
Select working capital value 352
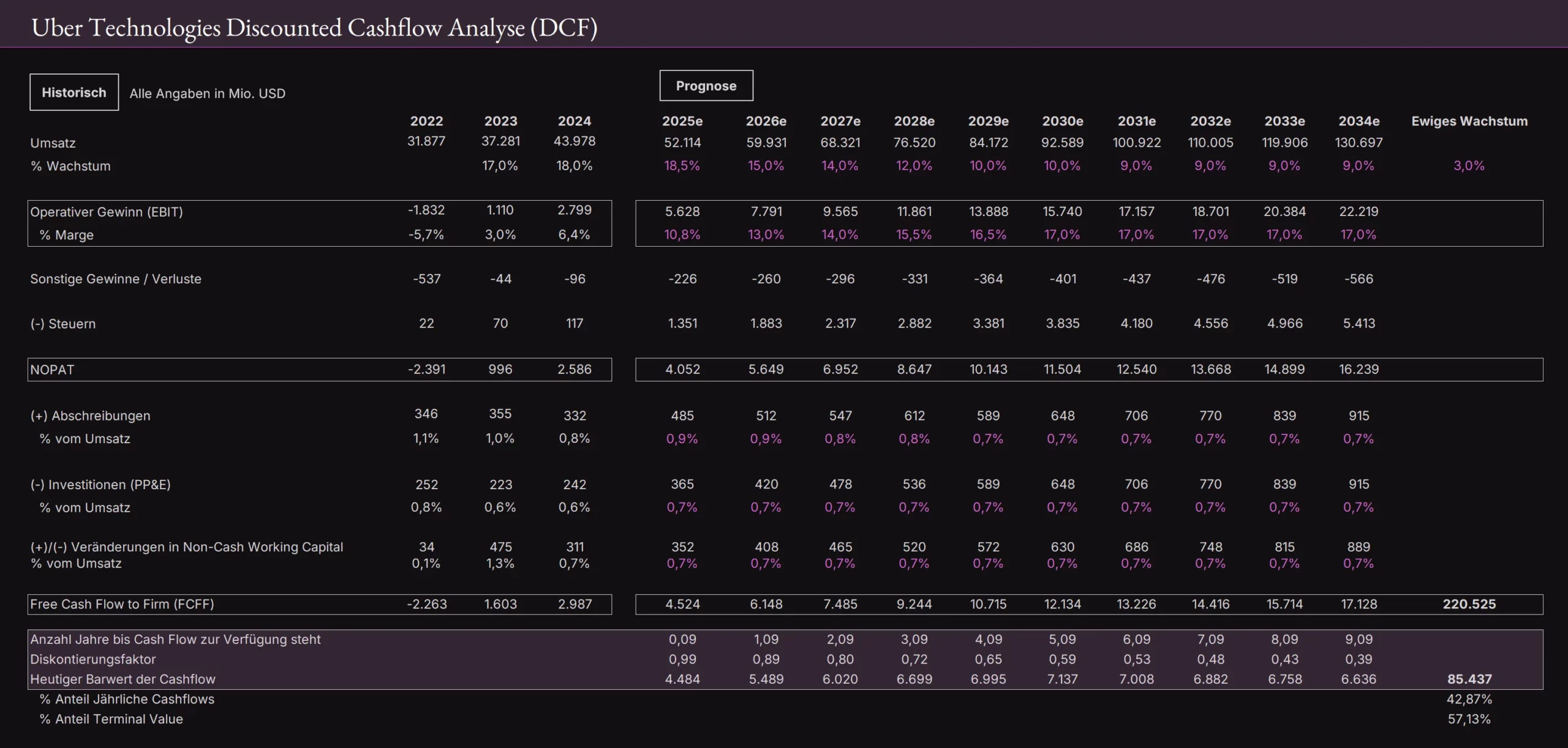click(x=682, y=547)
